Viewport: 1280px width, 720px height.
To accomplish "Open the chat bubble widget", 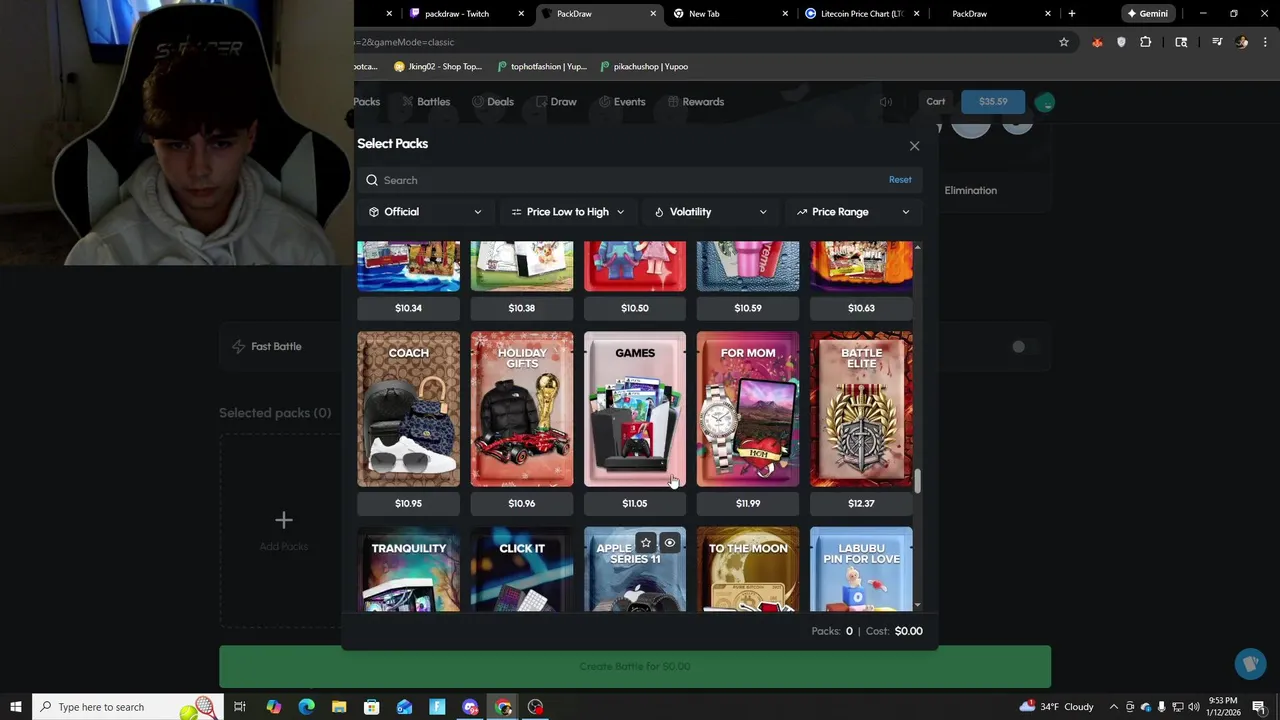I will [1250, 664].
